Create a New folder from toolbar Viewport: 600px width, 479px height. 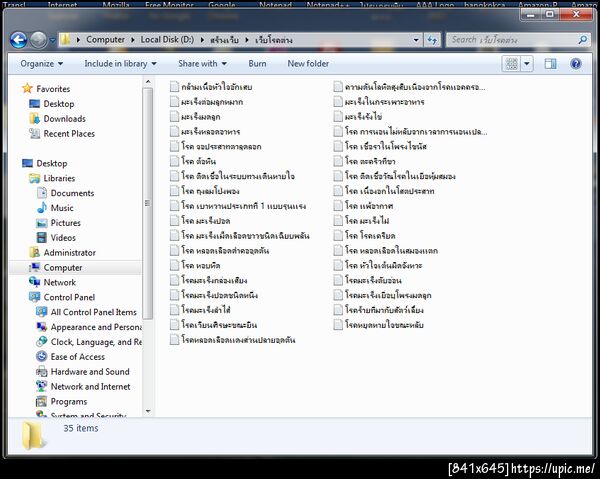(308, 64)
